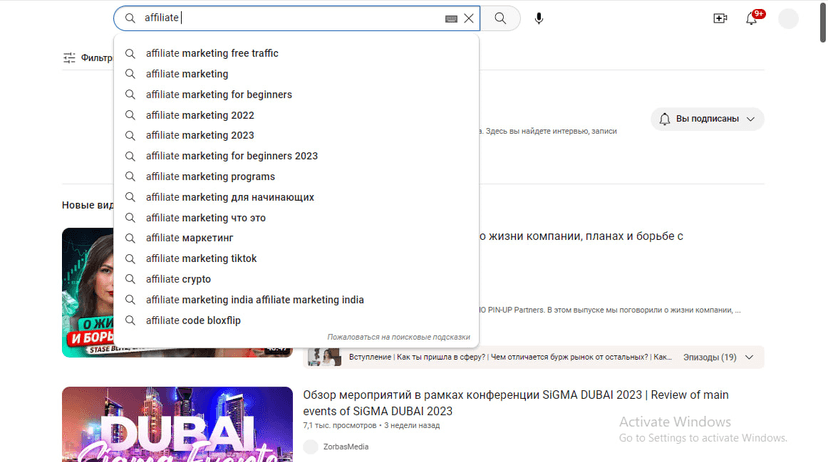This screenshot has width=828, height=462.
Task: Click the 'Вступление | Как ты пришла' chapter text
Action: click(510, 357)
